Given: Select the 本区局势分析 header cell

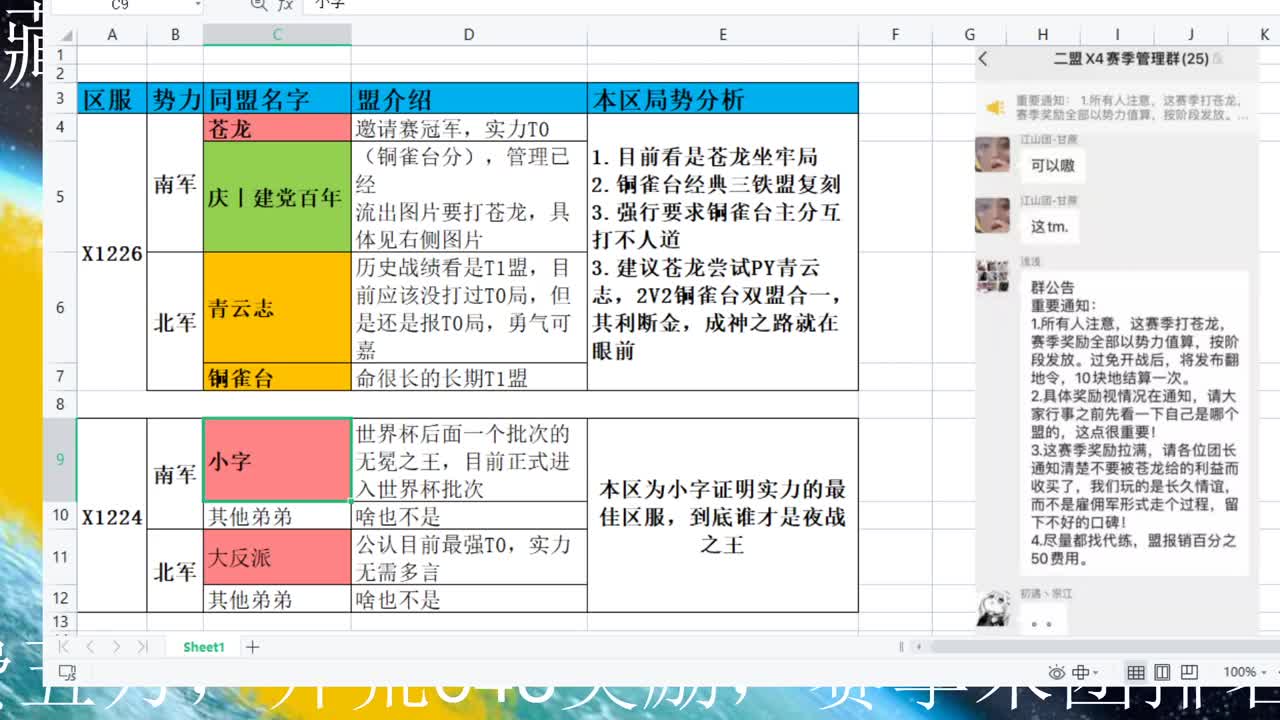Looking at the screenshot, I should click(x=723, y=98).
